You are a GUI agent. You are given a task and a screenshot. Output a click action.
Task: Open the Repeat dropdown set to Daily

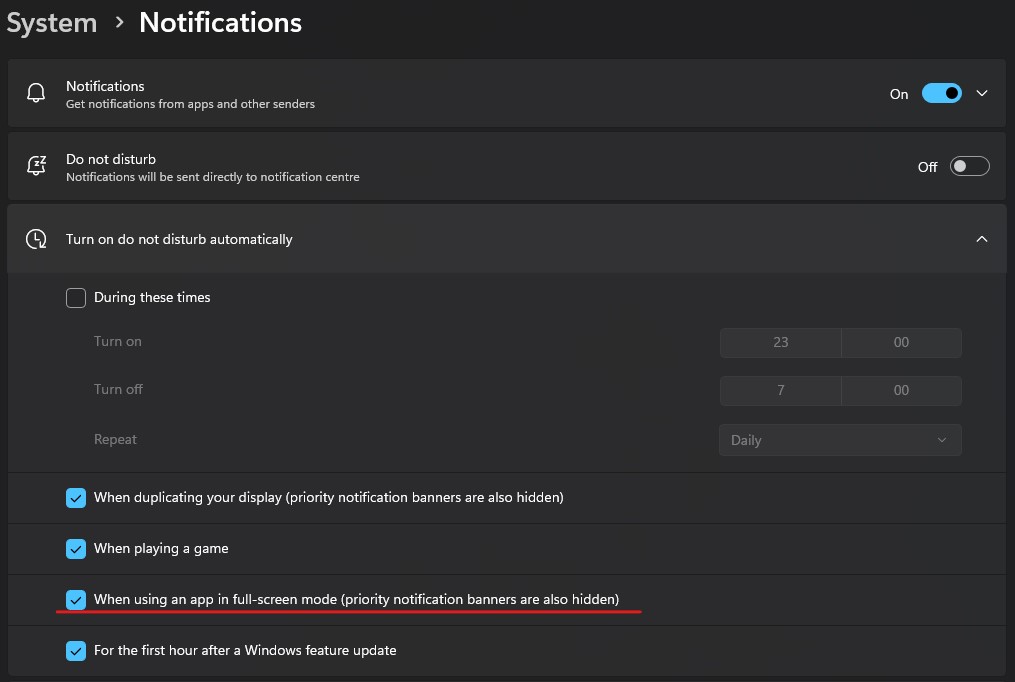point(840,440)
